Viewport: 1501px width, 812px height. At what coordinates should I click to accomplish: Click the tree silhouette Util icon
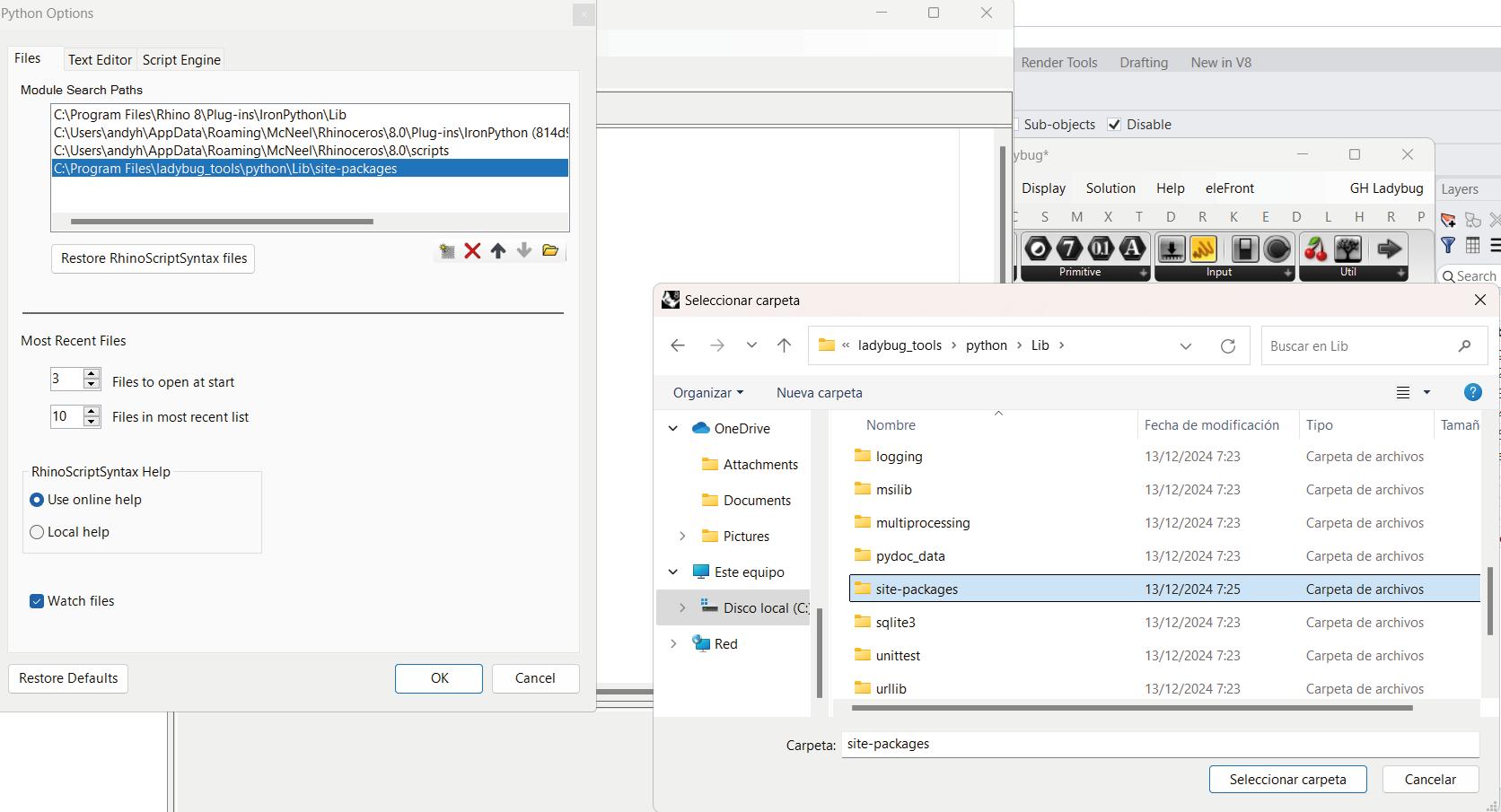[x=1347, y=249]
